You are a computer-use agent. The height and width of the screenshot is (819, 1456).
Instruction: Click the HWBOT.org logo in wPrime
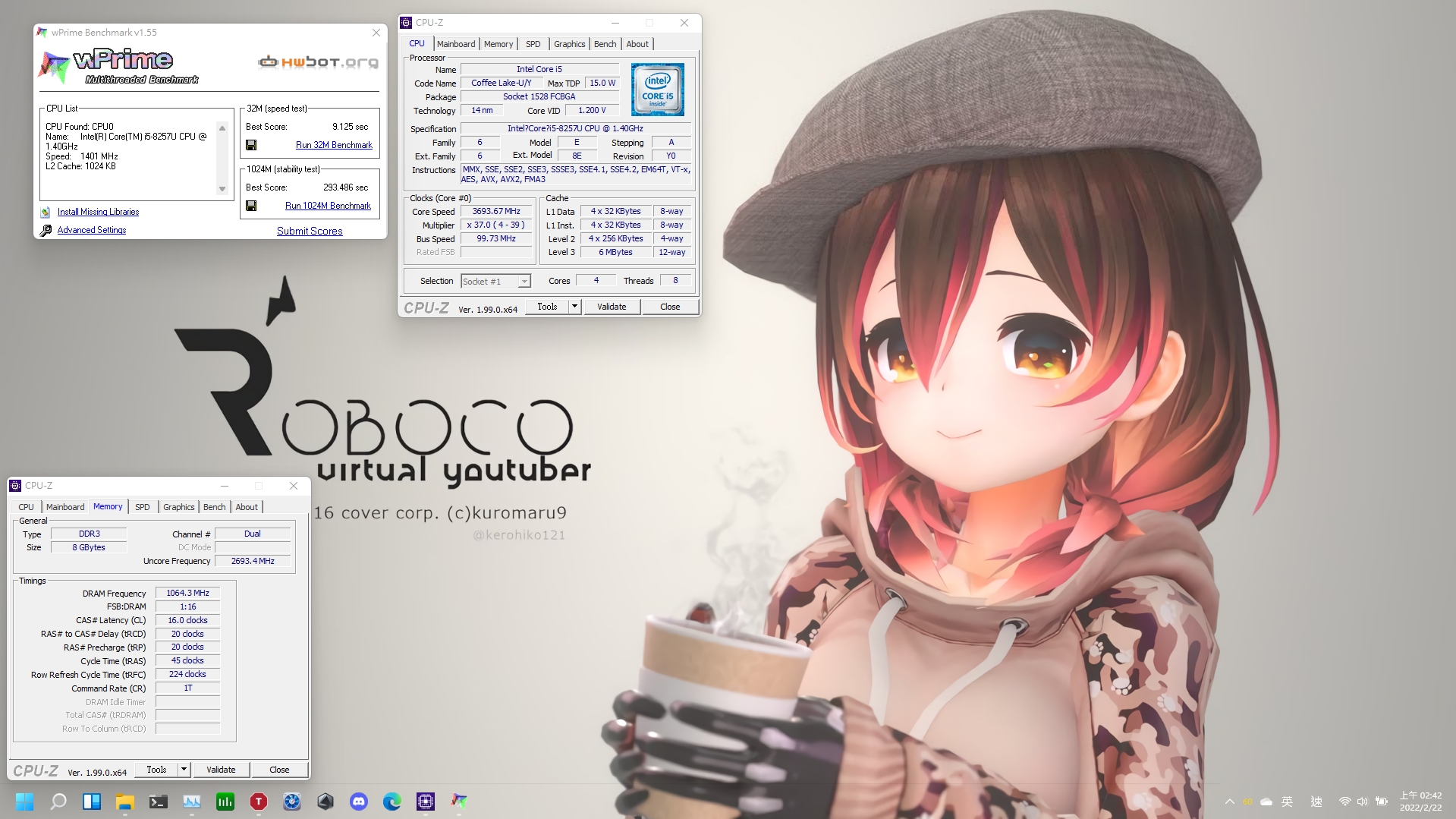[318, 61]
